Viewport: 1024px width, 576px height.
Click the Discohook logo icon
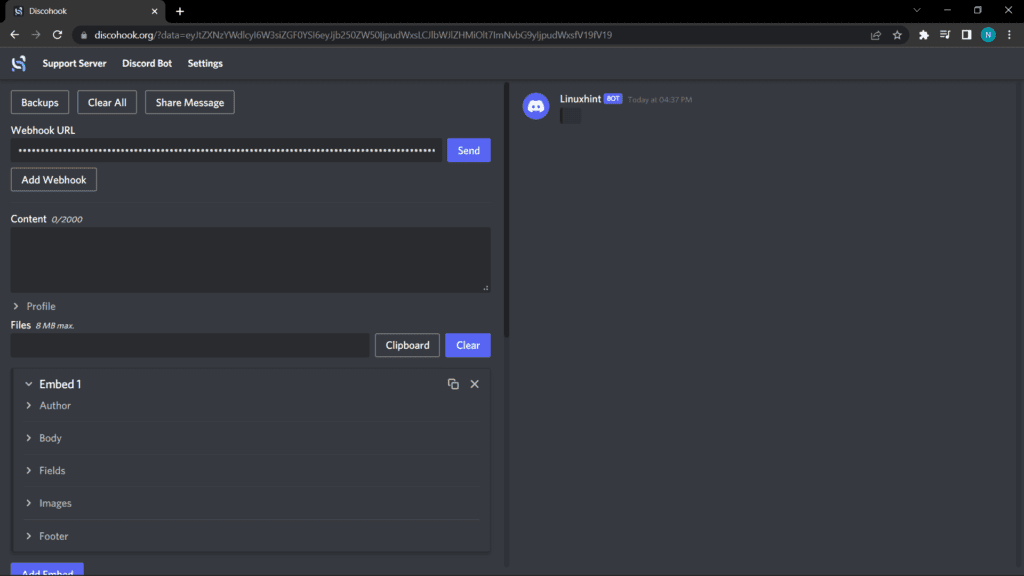tap(18, 63)
